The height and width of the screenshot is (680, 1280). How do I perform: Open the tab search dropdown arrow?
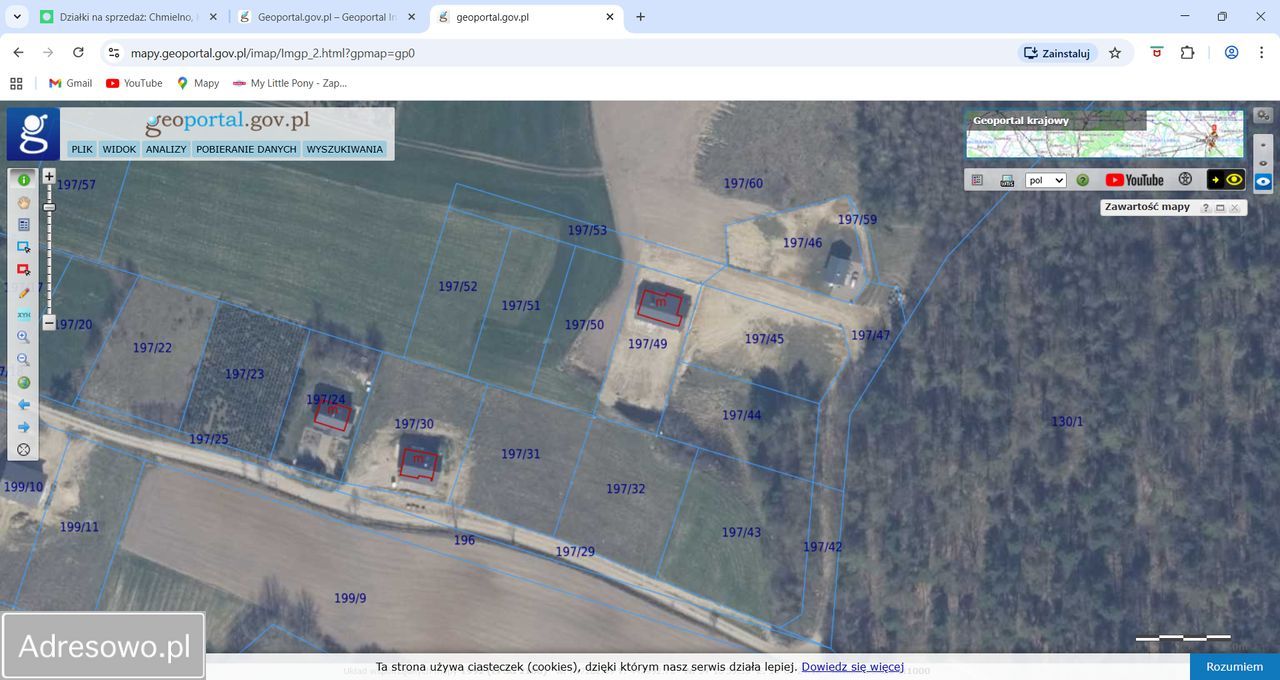tap(17, 17)
